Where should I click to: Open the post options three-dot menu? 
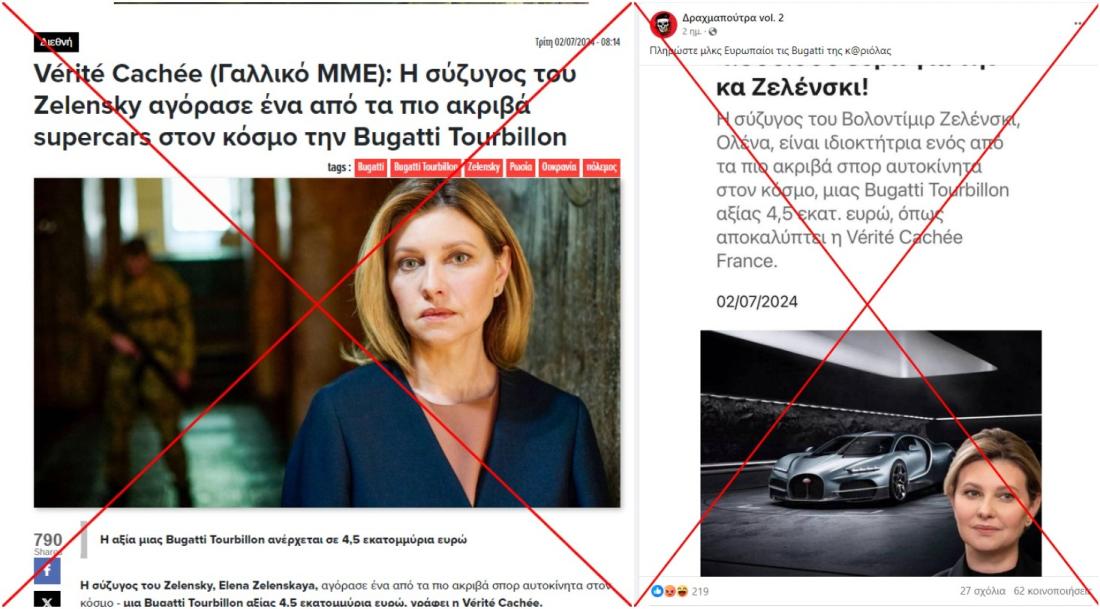[1080, 24]
